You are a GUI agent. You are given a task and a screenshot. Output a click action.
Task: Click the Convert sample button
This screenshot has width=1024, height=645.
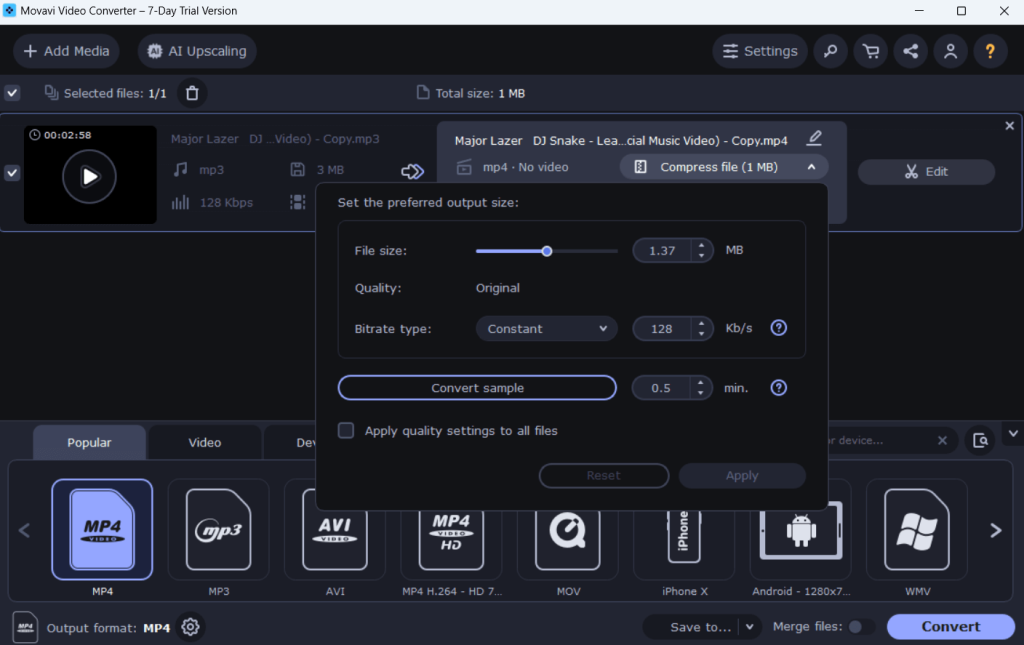477,388
